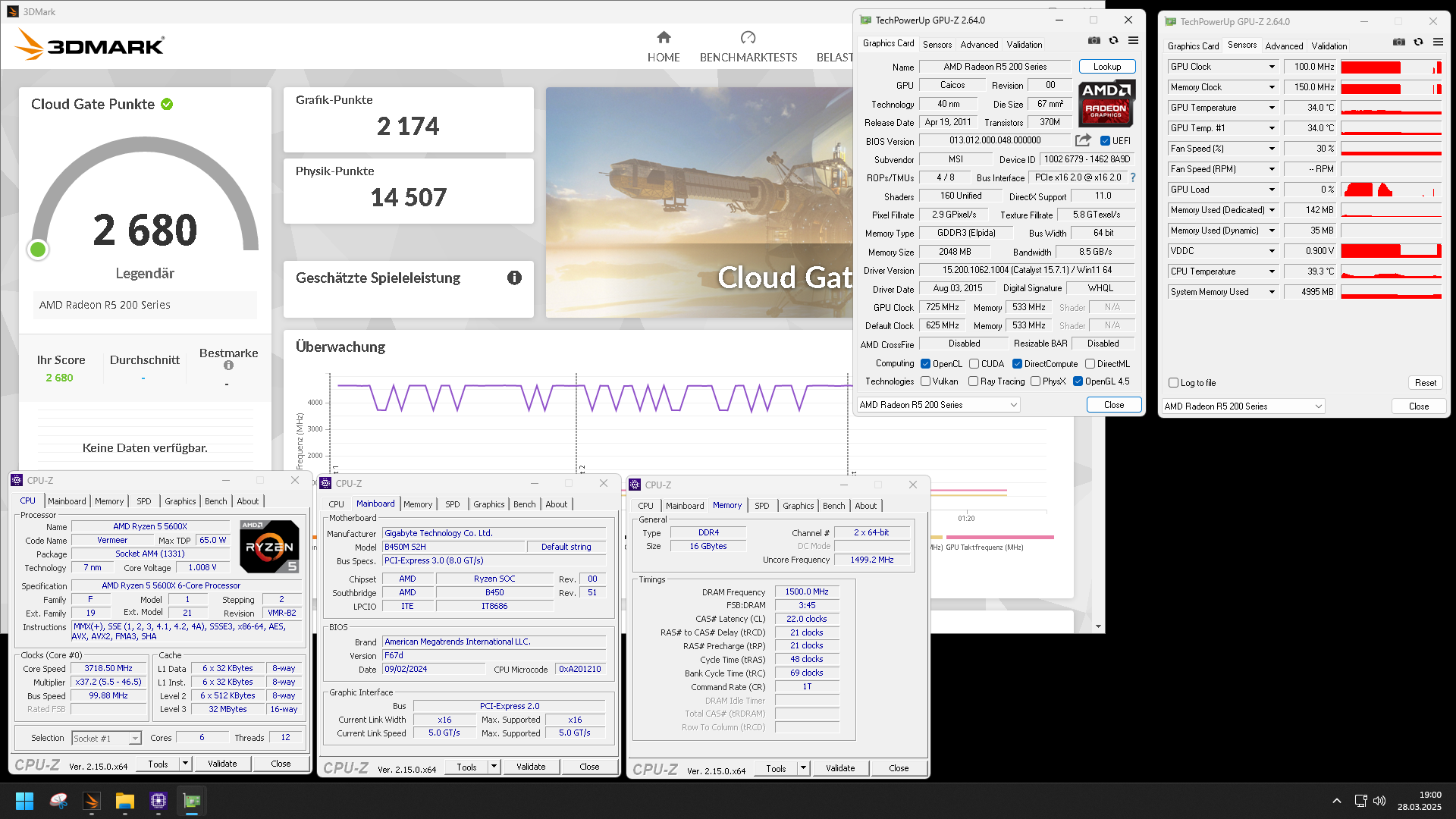Click Validate button in CPU-Z CPU window
The image size is (1456, 819).
pos(222,764)
